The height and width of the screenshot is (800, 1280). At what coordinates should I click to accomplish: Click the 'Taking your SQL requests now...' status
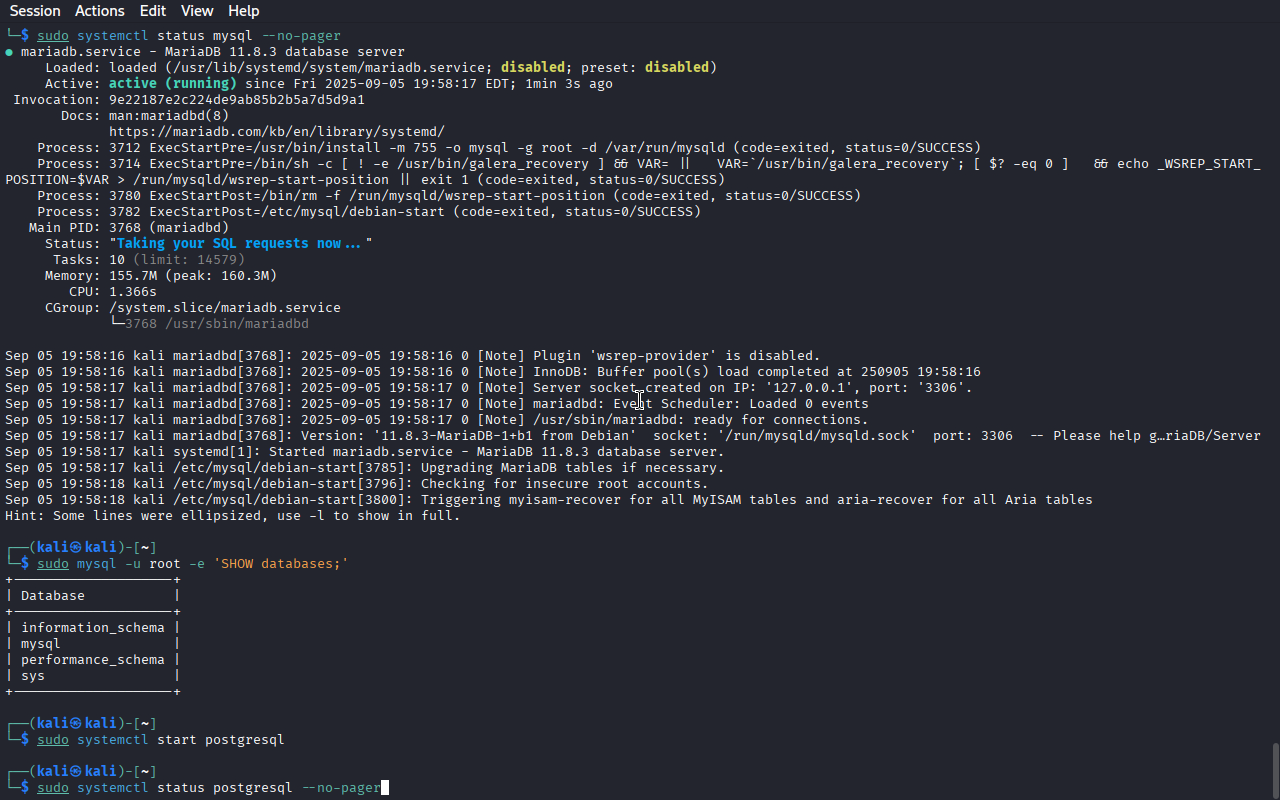point(241,244)
